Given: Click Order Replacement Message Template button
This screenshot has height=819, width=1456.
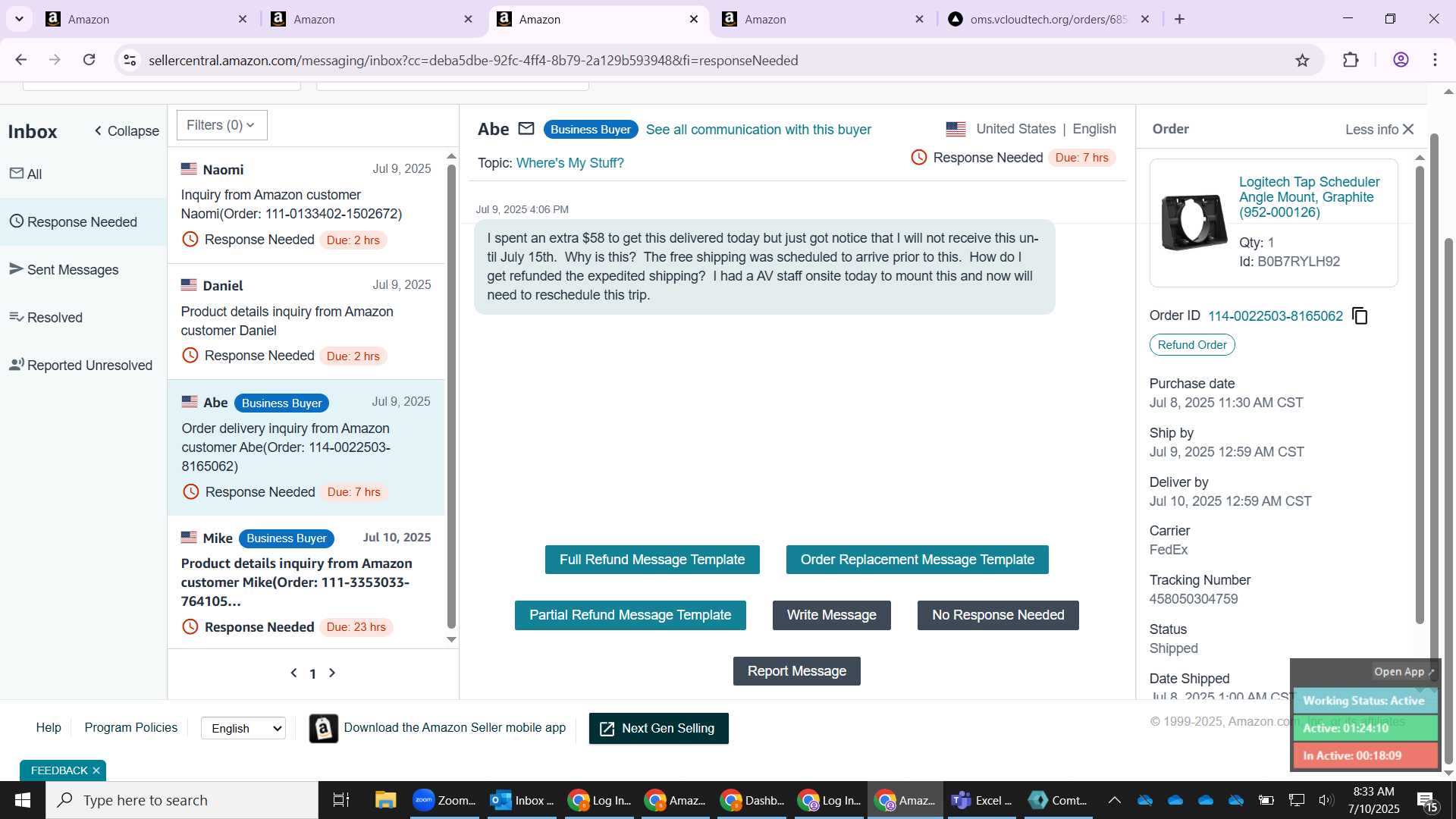Looking at the screenshot, I should point(918,560).
